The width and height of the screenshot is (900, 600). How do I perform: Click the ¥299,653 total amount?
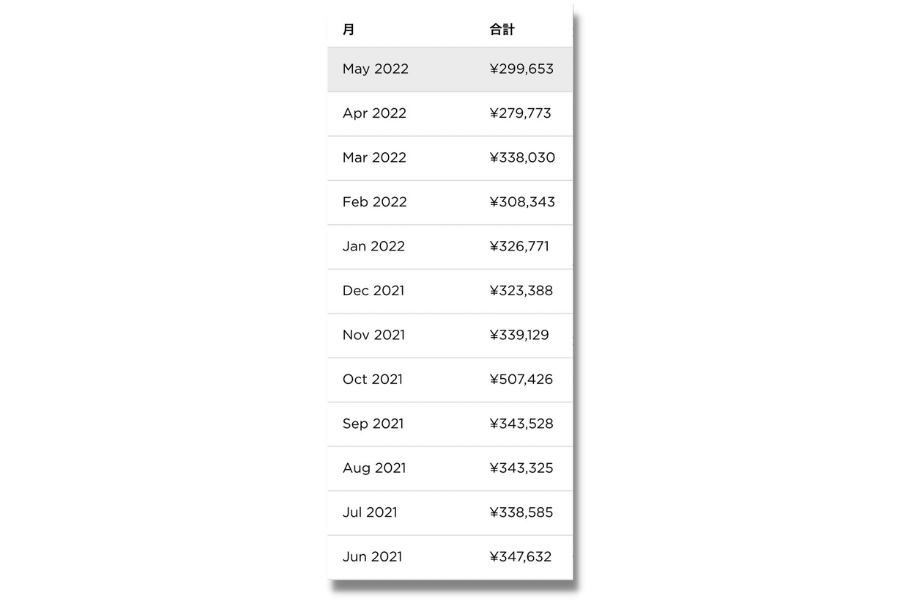coord(522,69)
